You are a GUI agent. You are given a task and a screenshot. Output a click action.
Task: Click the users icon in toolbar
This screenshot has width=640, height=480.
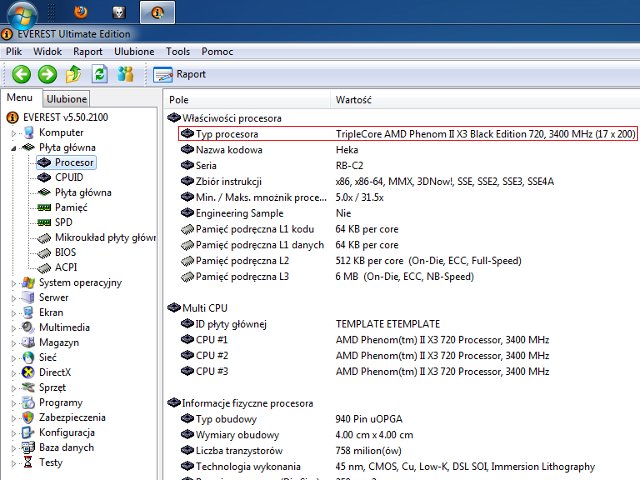(125, 74)
